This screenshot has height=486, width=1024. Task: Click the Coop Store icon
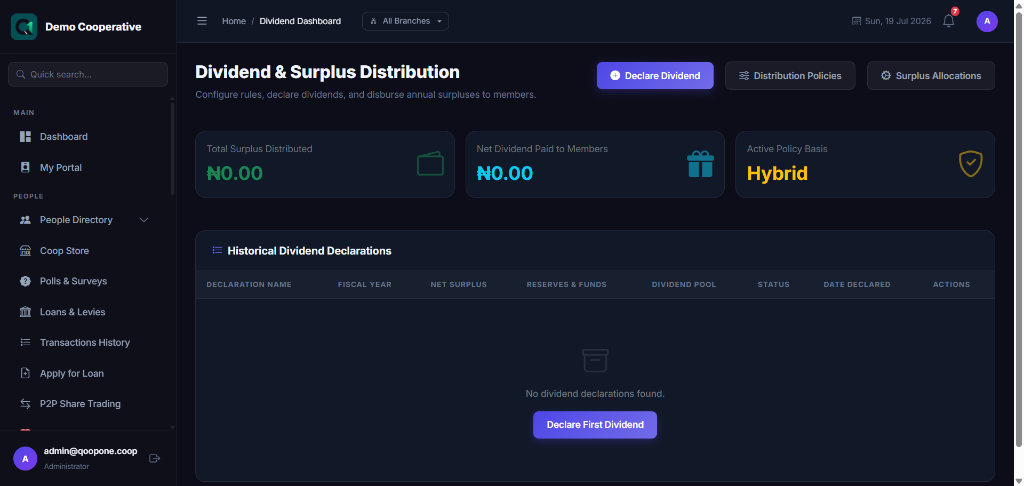point(25,251)
